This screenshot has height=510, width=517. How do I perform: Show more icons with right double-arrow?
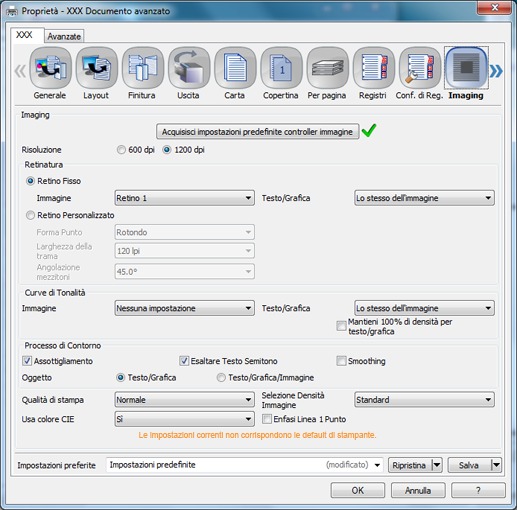496,71
